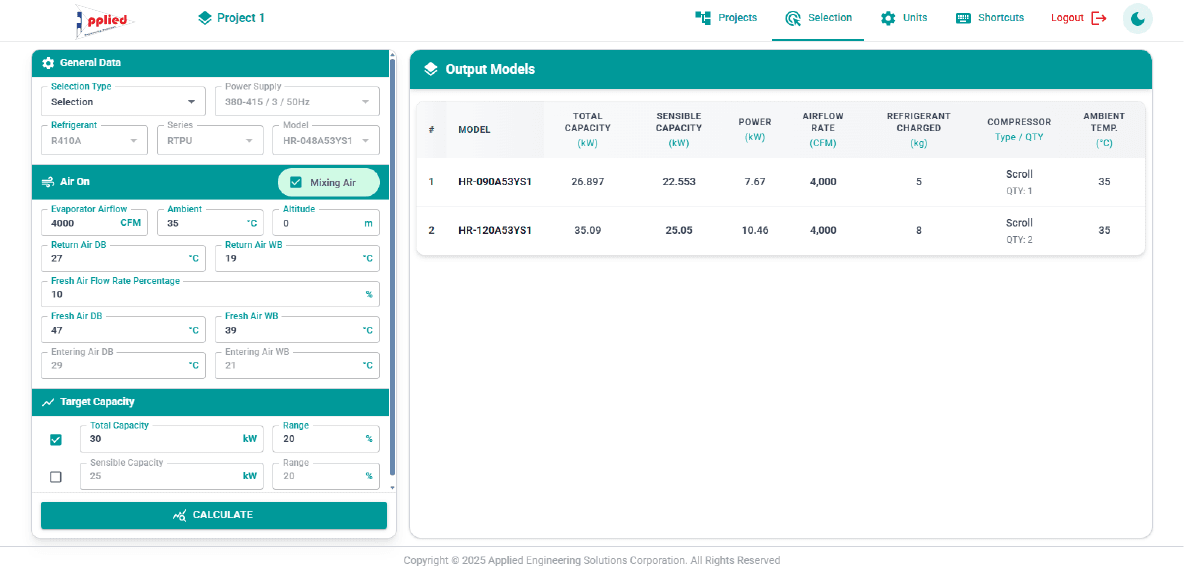Open the Shortcuts tab

(x=990, y=18)
